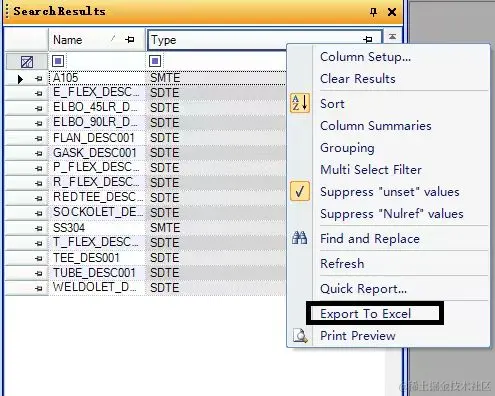
Task: Click the row pin icon for ELBO_90LR row
Action: point(39,124)
